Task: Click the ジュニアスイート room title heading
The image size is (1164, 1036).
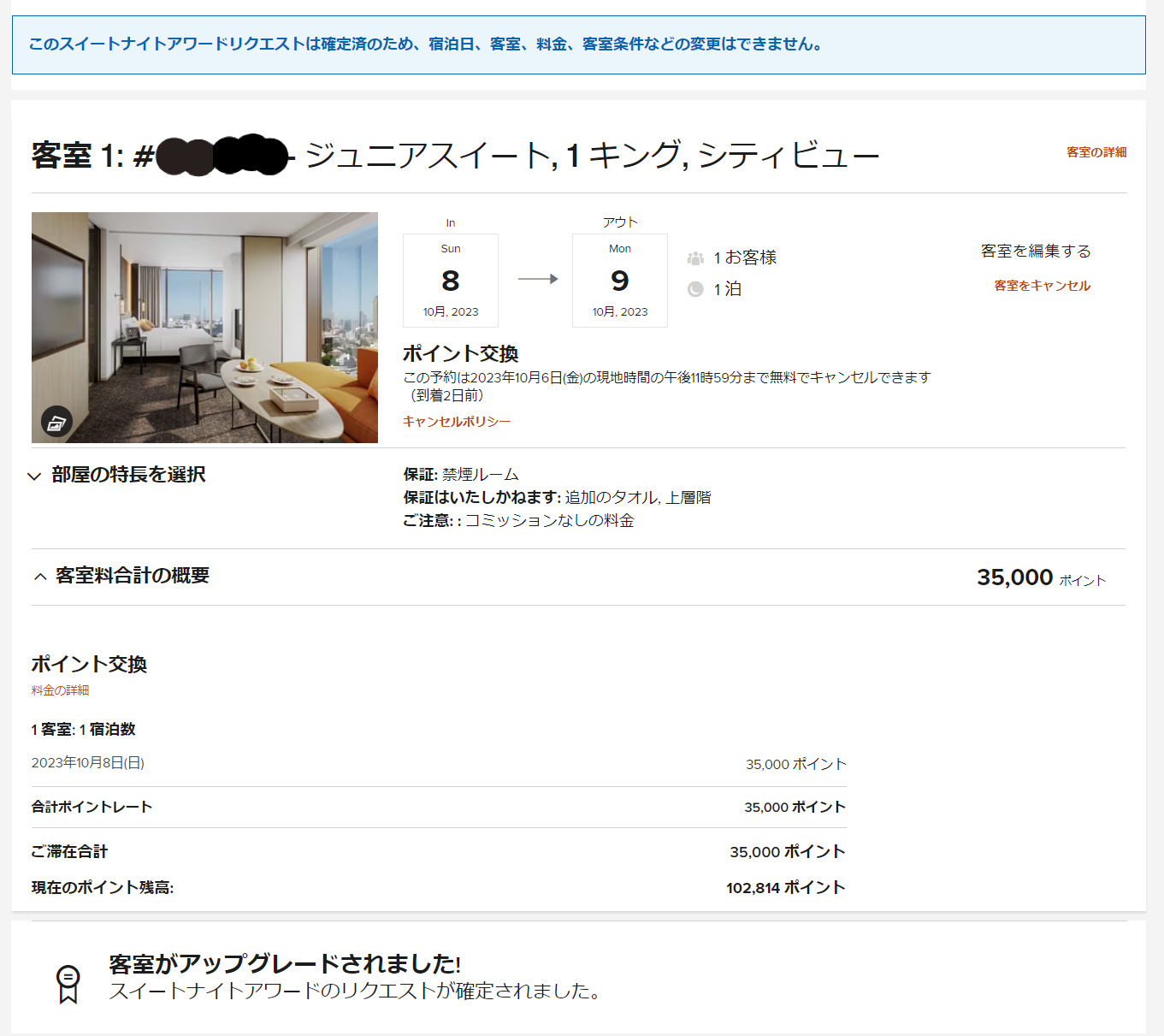Action: (590, 156)
